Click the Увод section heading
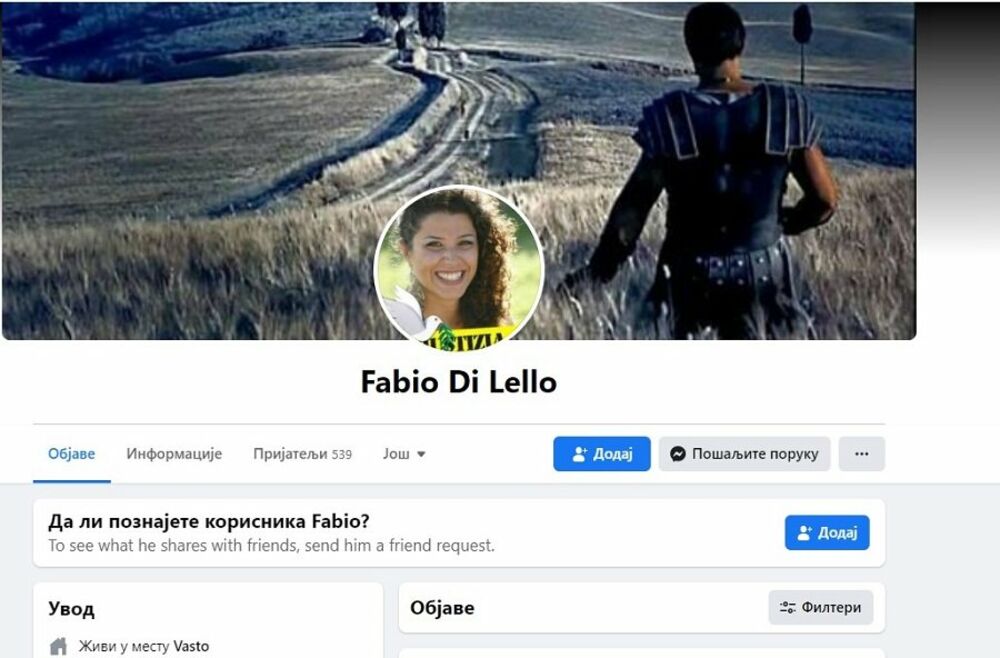 coord(71,609)
